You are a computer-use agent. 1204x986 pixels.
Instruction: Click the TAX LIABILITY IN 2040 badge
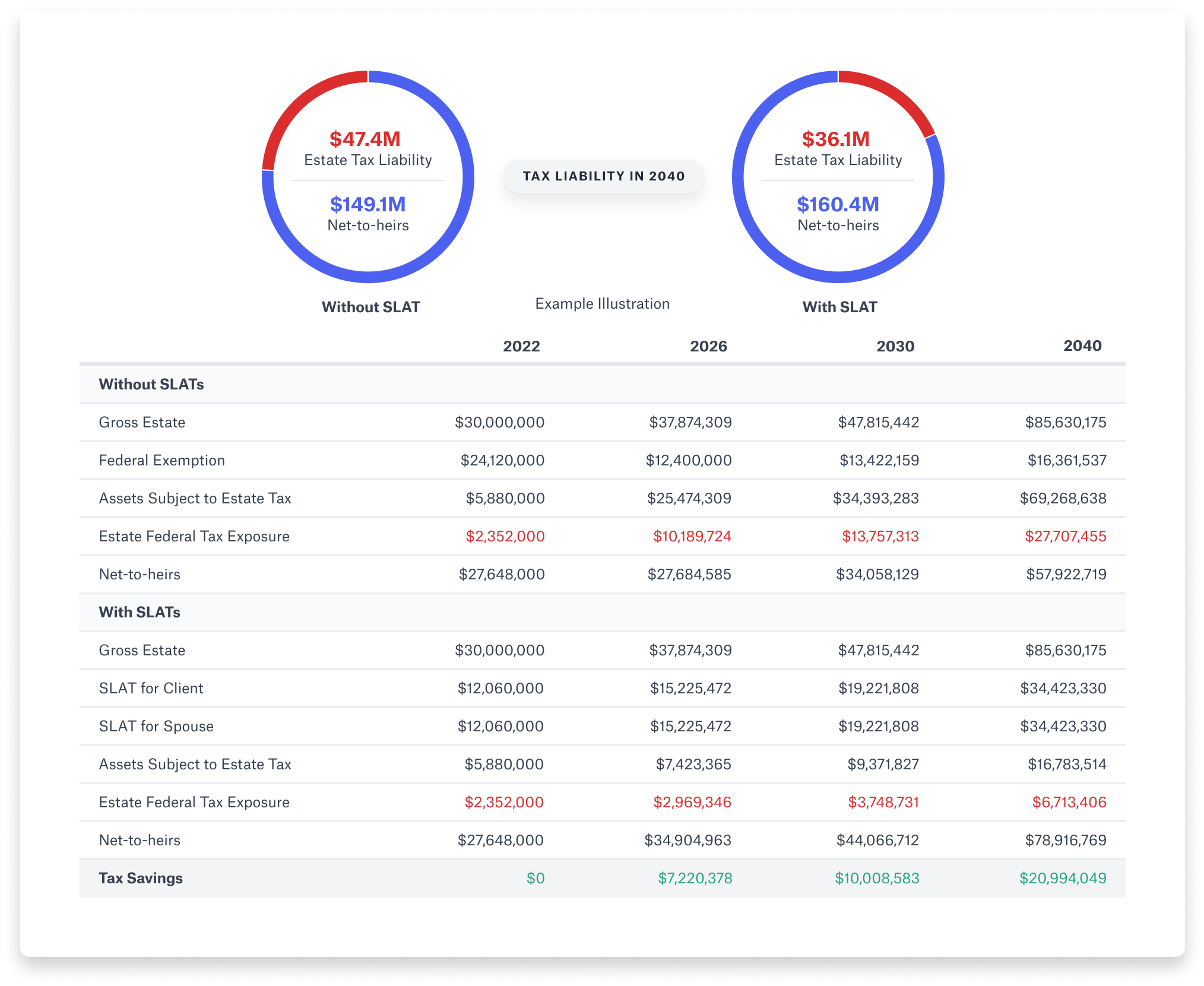point(603,176)
